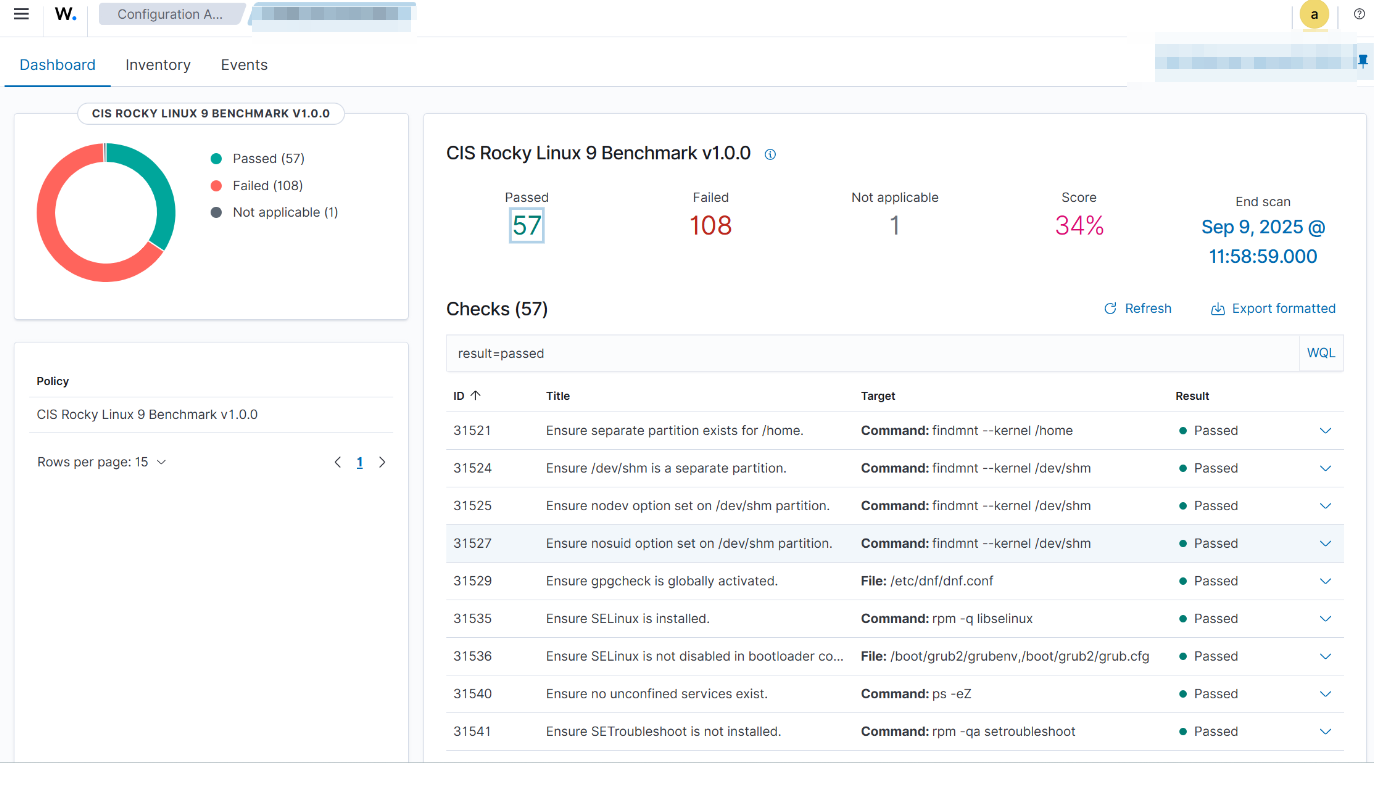This screenshot has width=1374, height=789.
Task: Refresh the checks list
Action: [x=1137, y=309]
